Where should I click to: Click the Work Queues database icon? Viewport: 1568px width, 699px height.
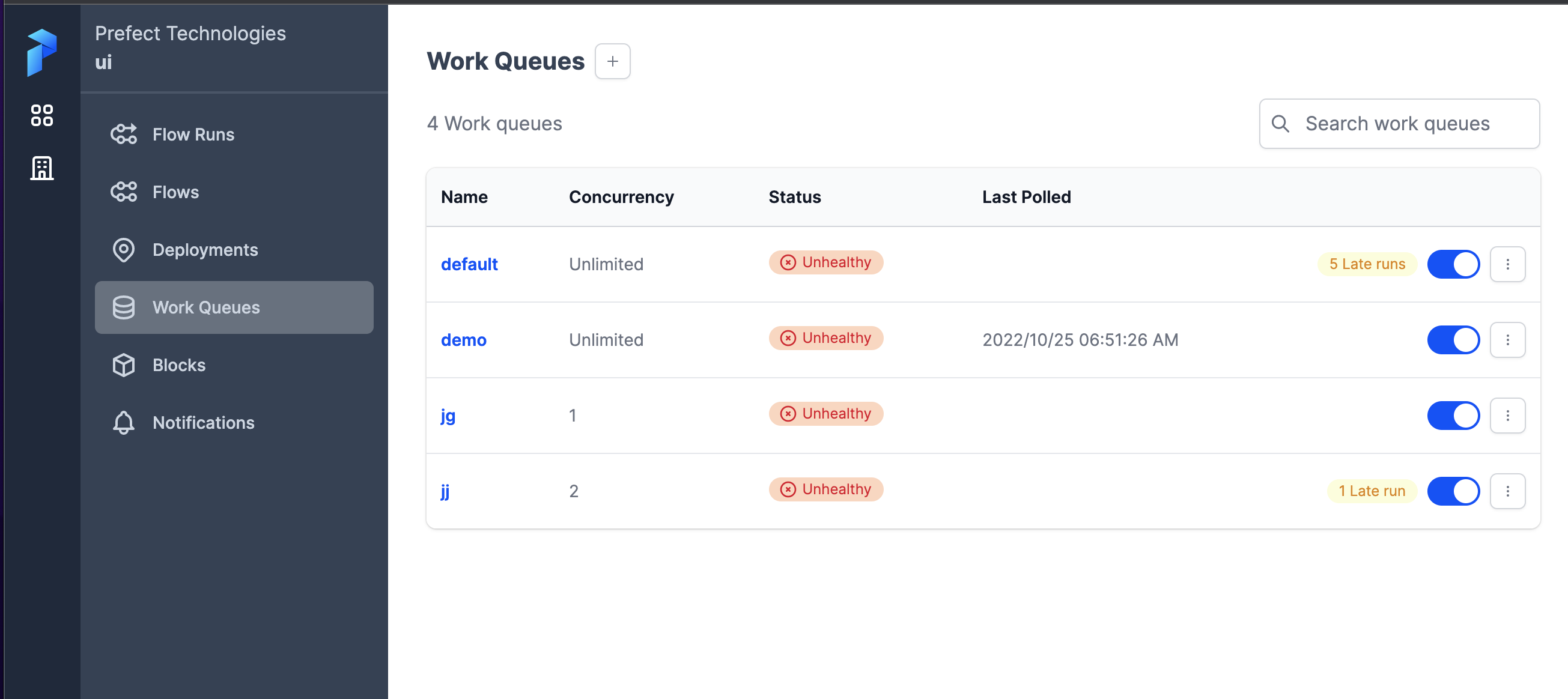pyautogui.click(x=124, y=307)
